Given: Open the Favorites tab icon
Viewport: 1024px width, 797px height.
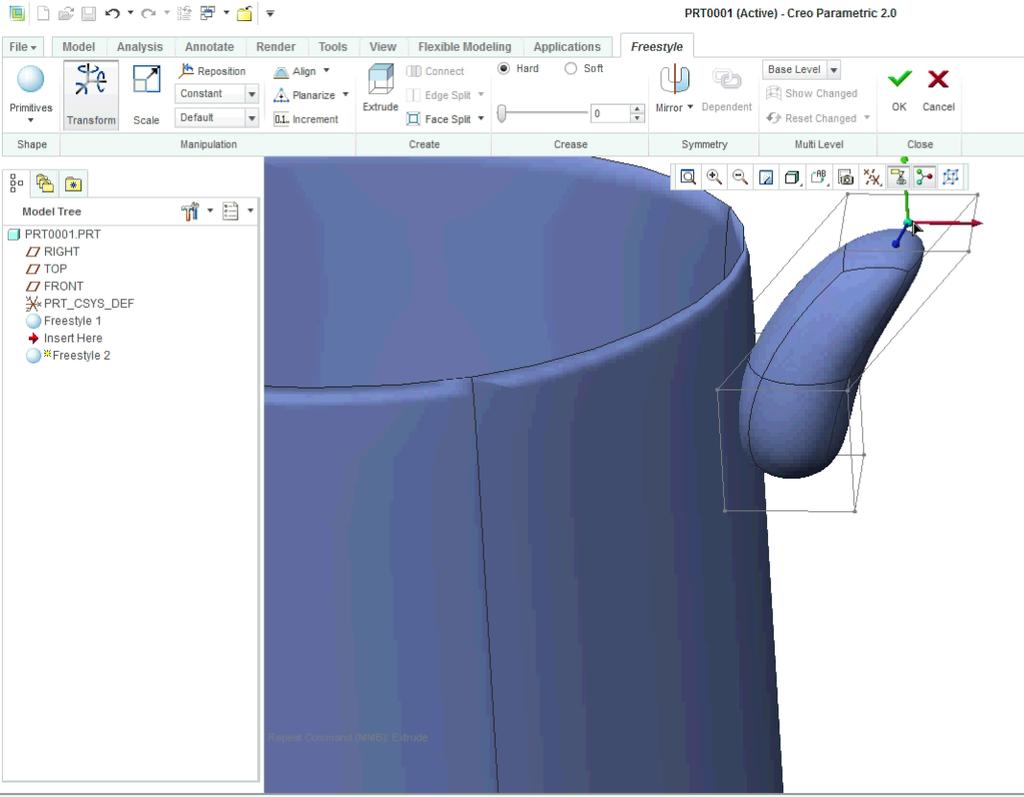Looking at the screenshot, I should tap(73, 184).
